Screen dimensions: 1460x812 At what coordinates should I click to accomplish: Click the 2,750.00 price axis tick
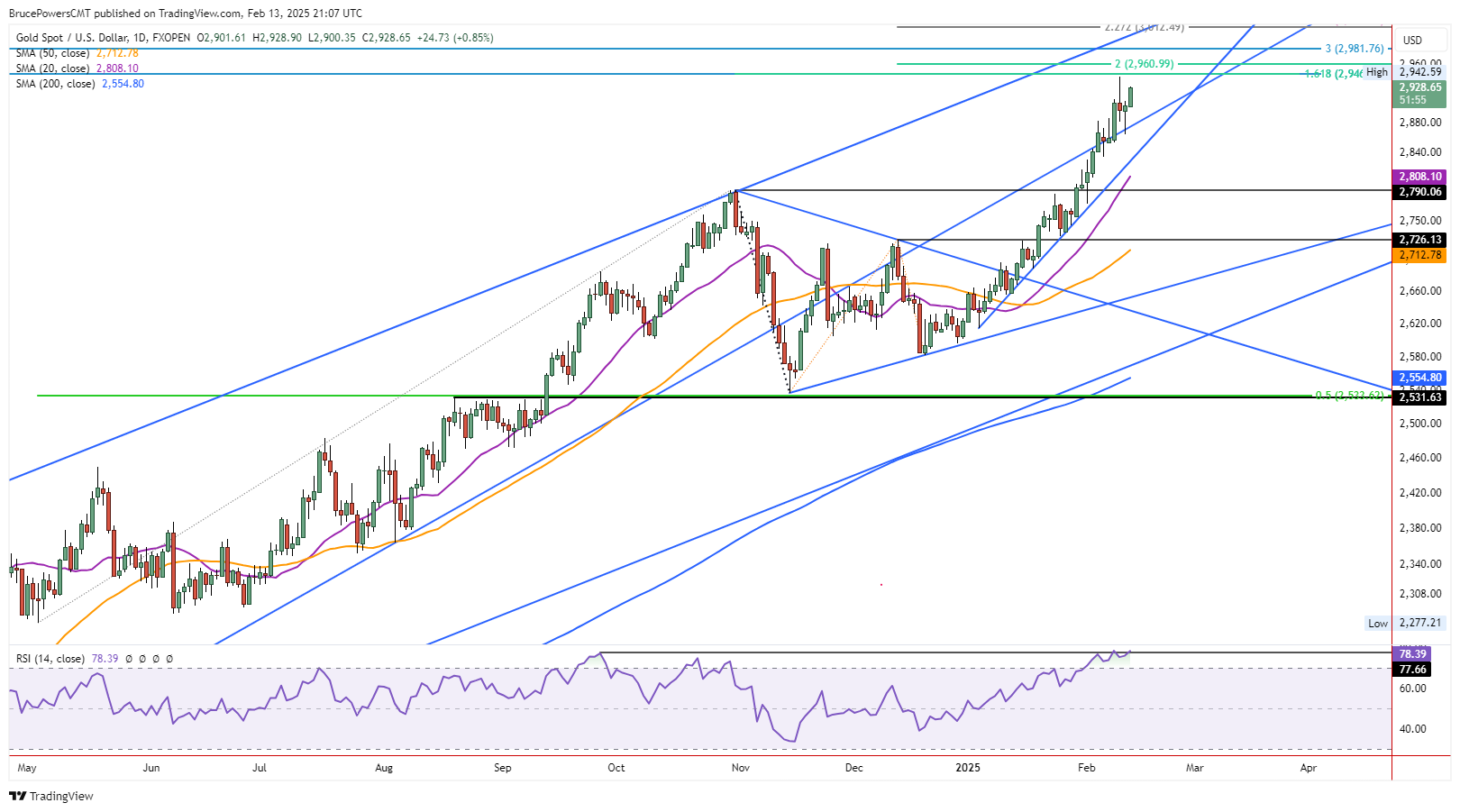[x=1420, y=221]
